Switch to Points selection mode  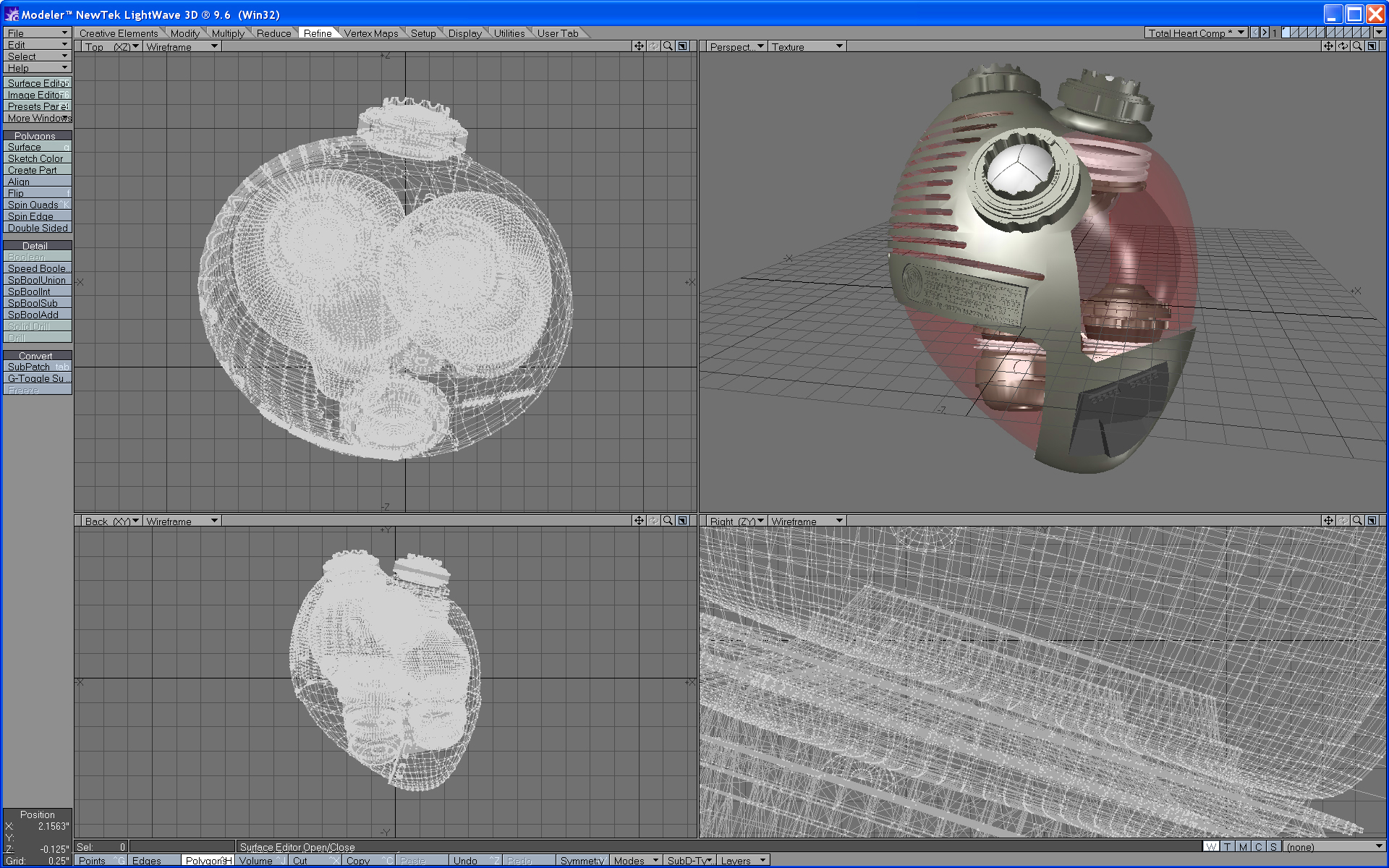coord(101,861)
